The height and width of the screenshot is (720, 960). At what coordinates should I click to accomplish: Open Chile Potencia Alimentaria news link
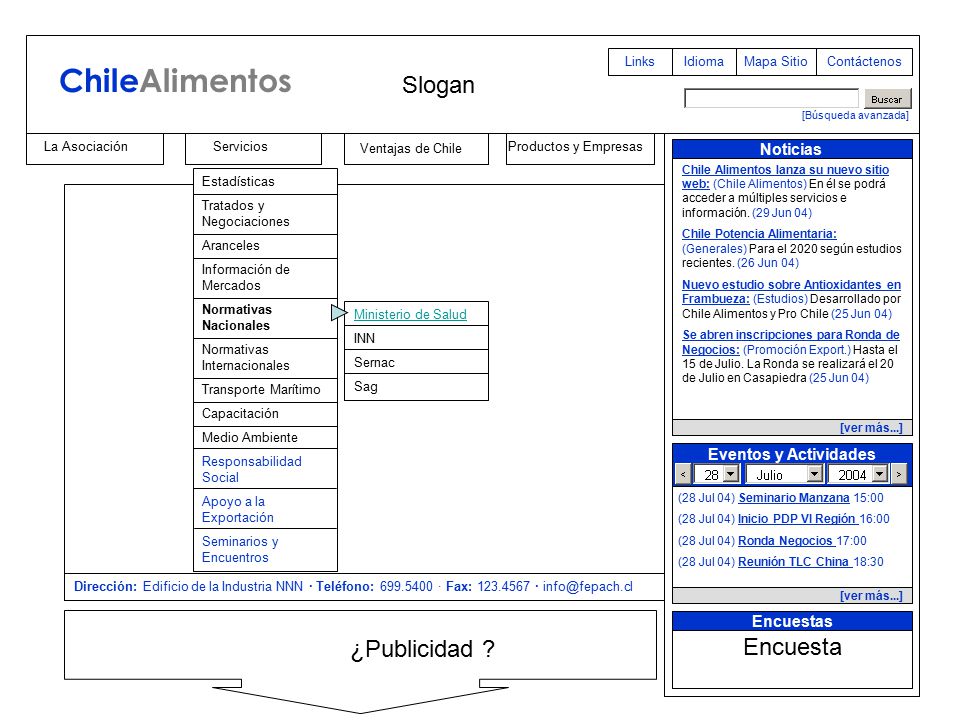(759, 234)
